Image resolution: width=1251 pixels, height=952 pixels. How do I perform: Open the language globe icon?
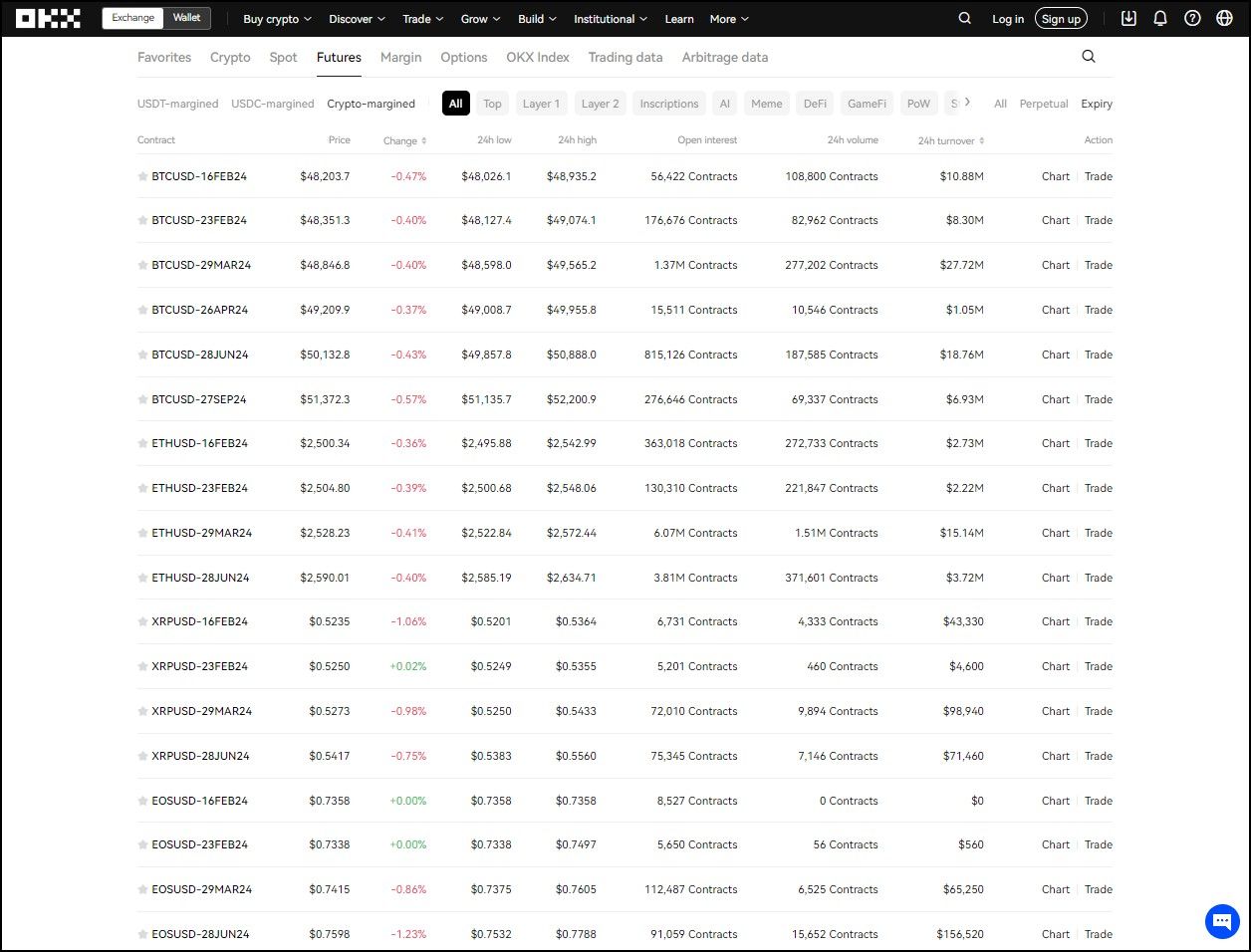1224,18
